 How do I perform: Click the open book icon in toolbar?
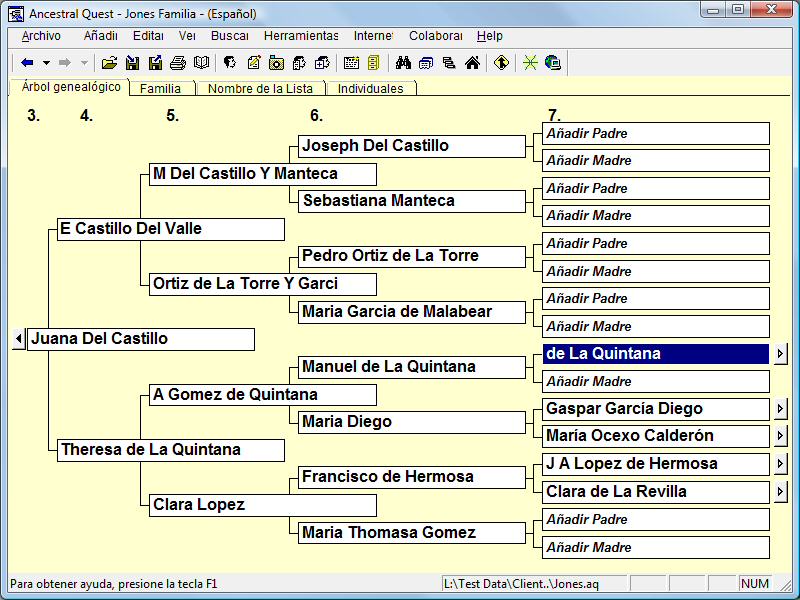202,63
